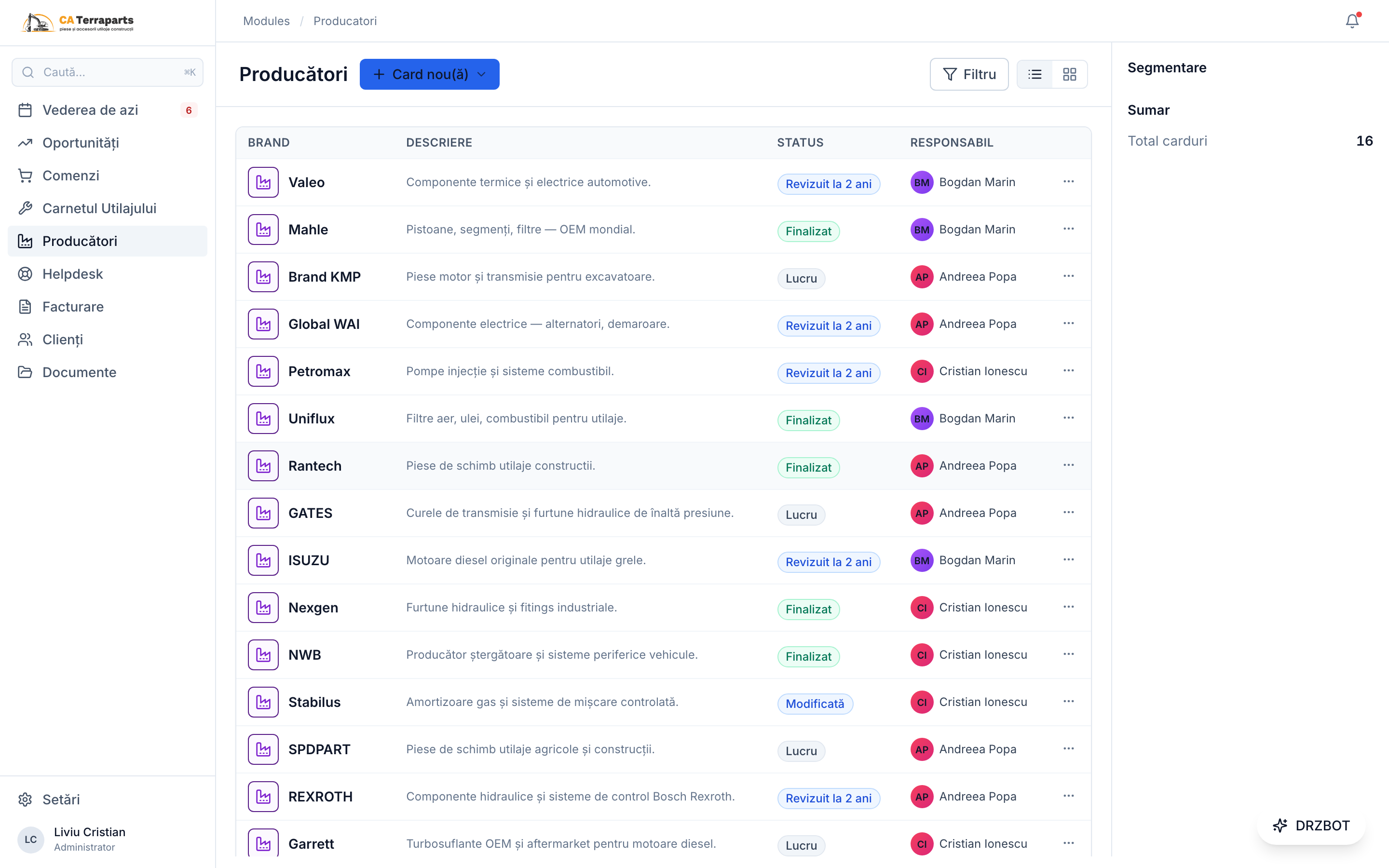1389x868 pixels.
Task: Click the ISUZU description text
Action: (x=526, y=560)
